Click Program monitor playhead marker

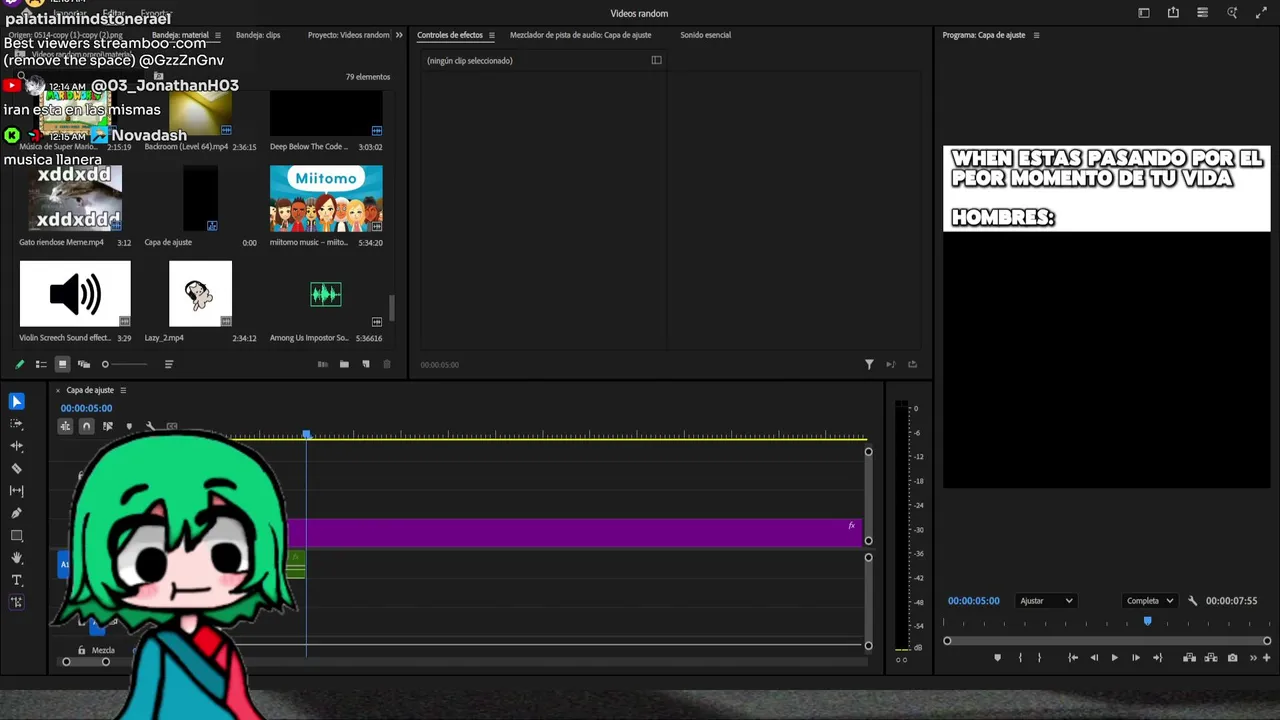tap(1147, 621)
